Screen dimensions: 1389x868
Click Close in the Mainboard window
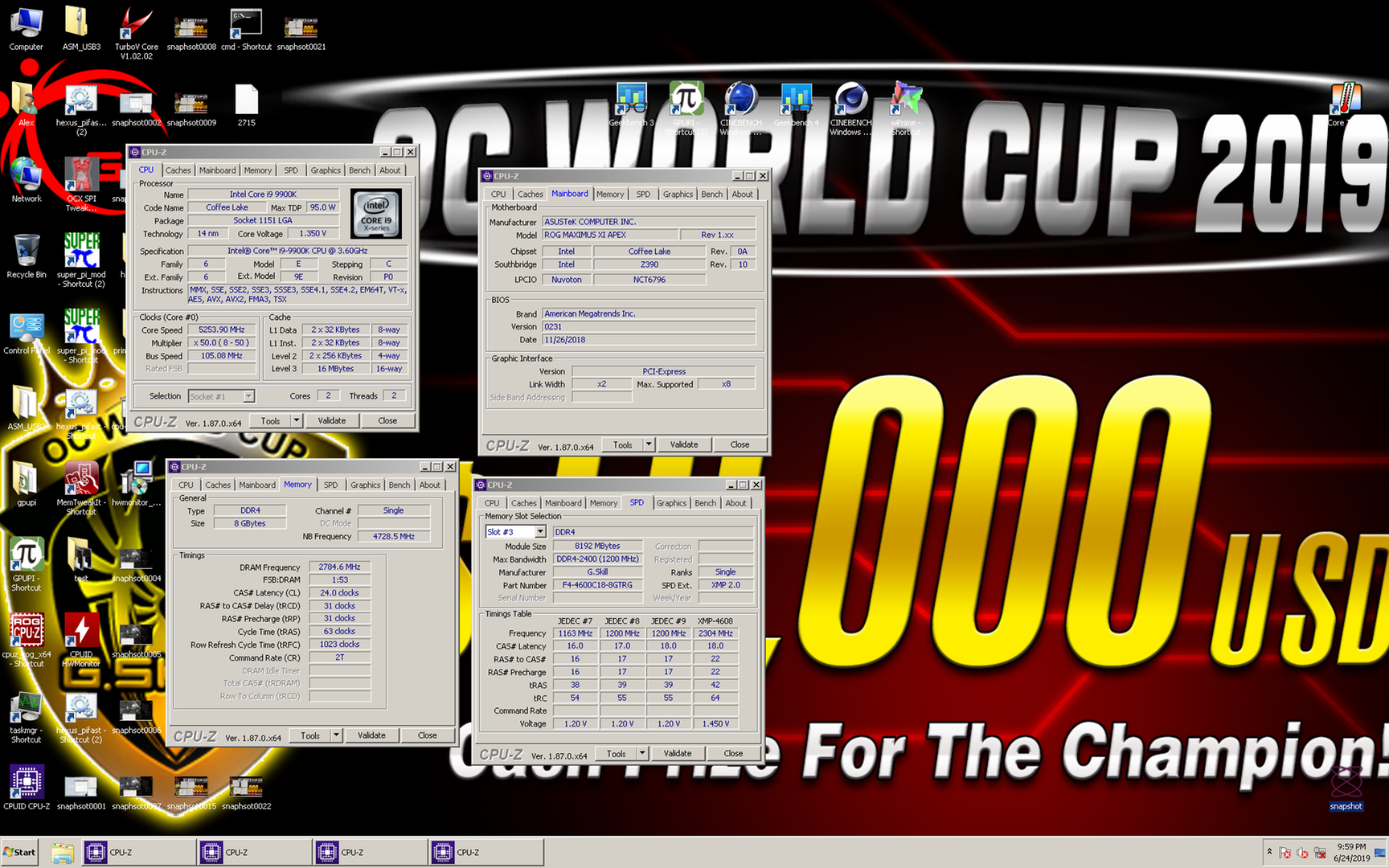(740, 444)
